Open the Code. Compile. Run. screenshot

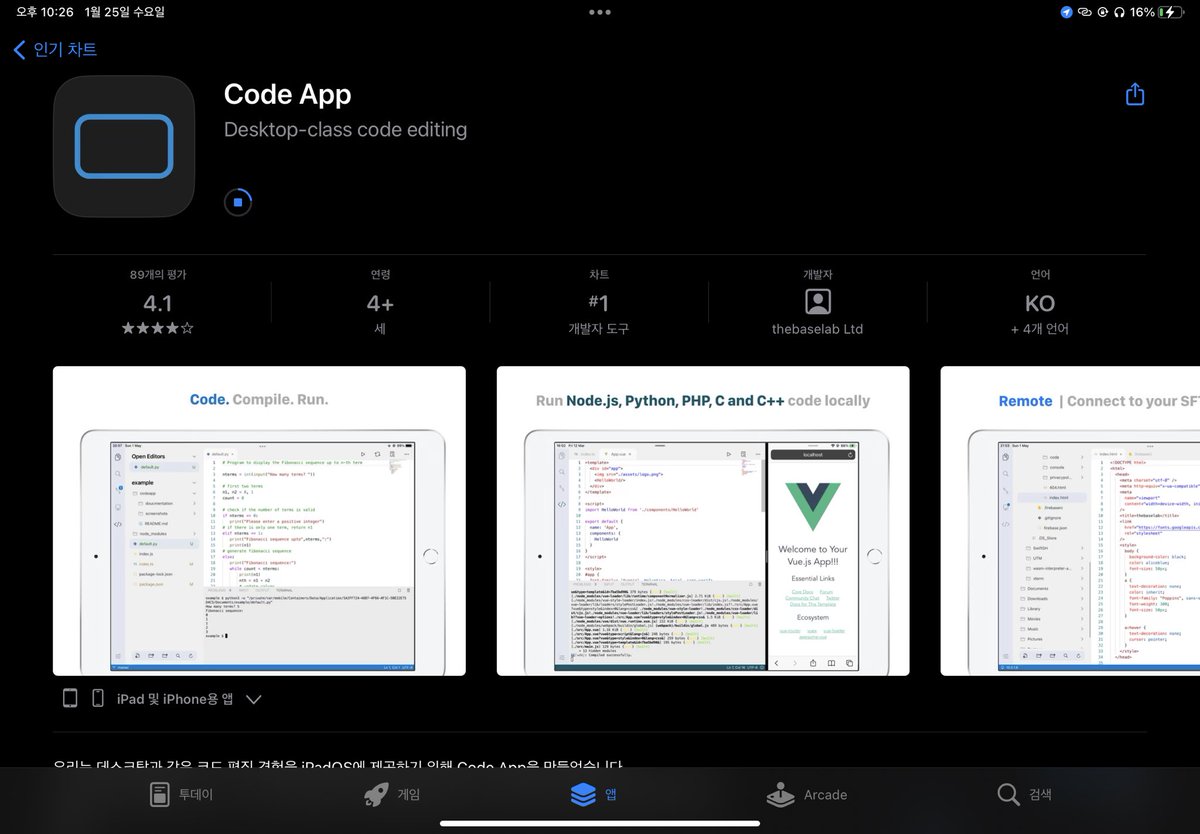coord(259,521)
